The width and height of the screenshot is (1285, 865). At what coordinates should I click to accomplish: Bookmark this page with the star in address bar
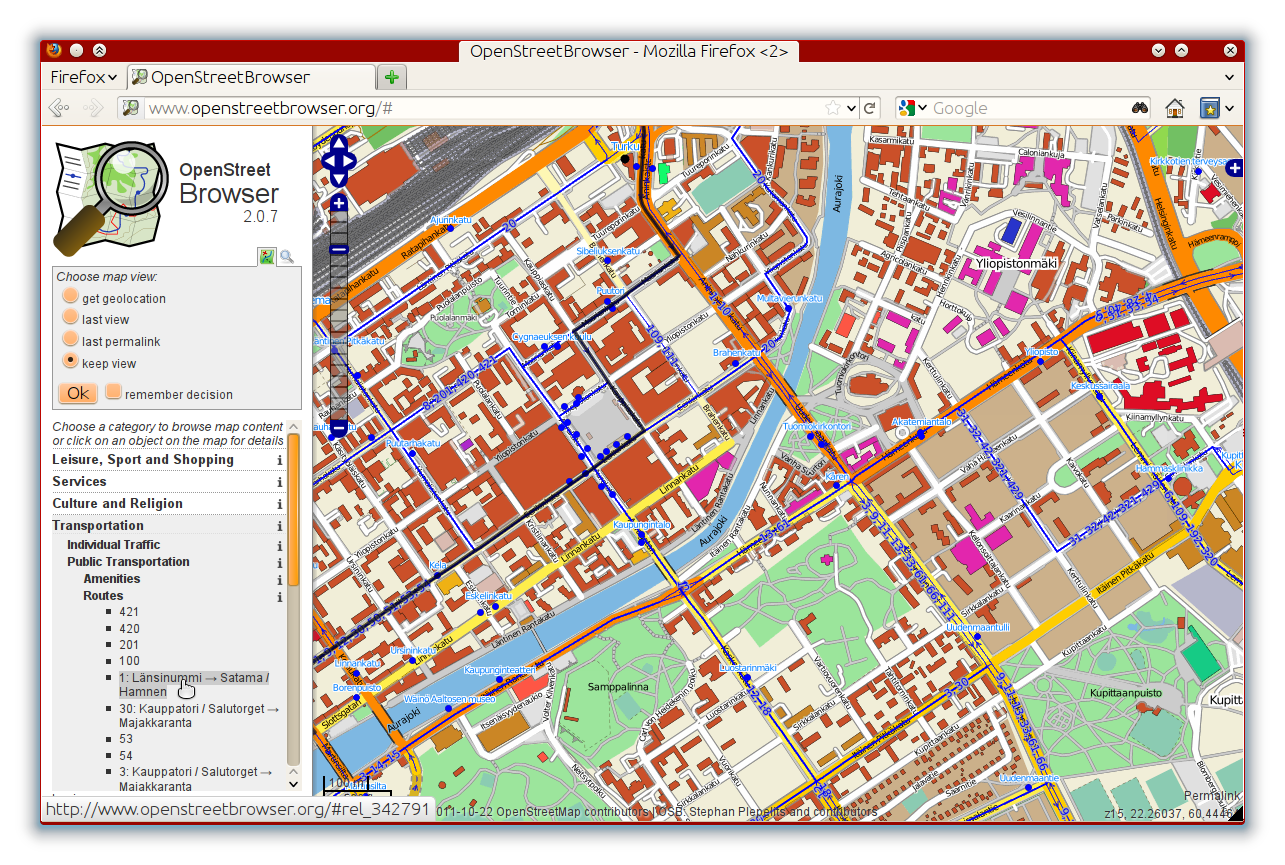pos(832,108)
